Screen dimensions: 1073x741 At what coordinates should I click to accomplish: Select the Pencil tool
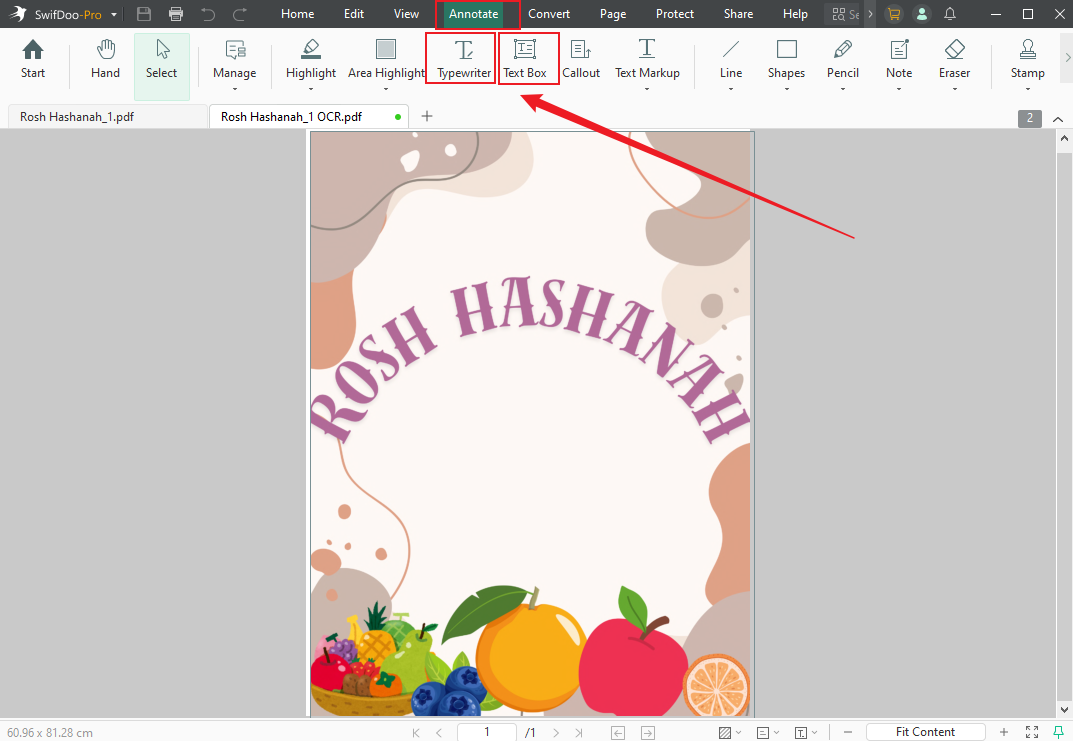tap(842, 60)
